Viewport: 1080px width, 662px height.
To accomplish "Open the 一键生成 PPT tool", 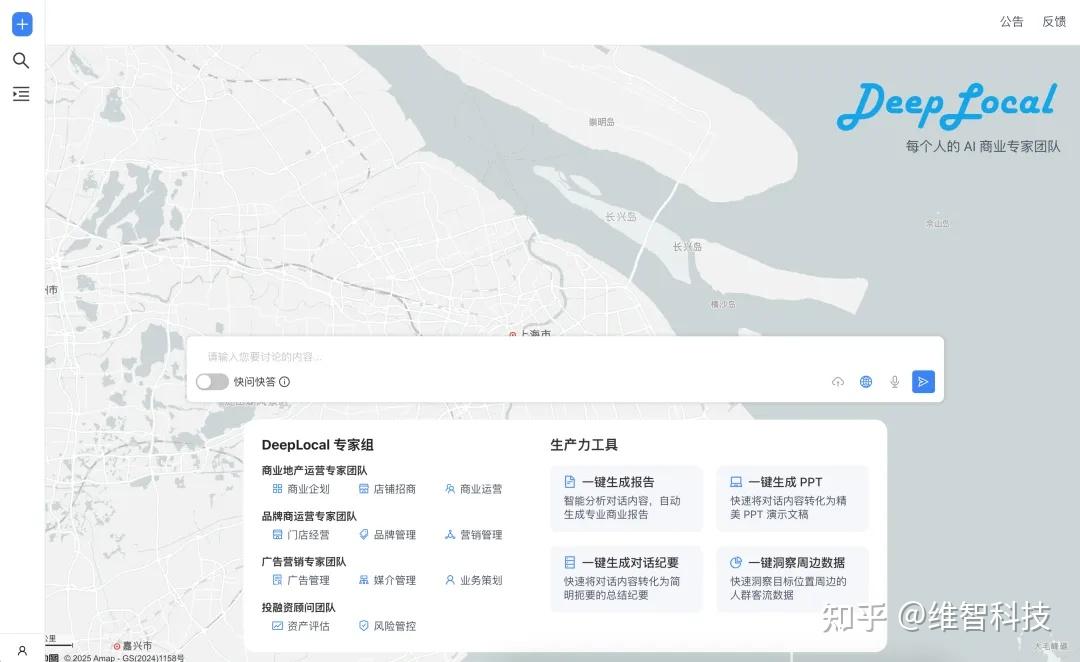I will [791, 497].
